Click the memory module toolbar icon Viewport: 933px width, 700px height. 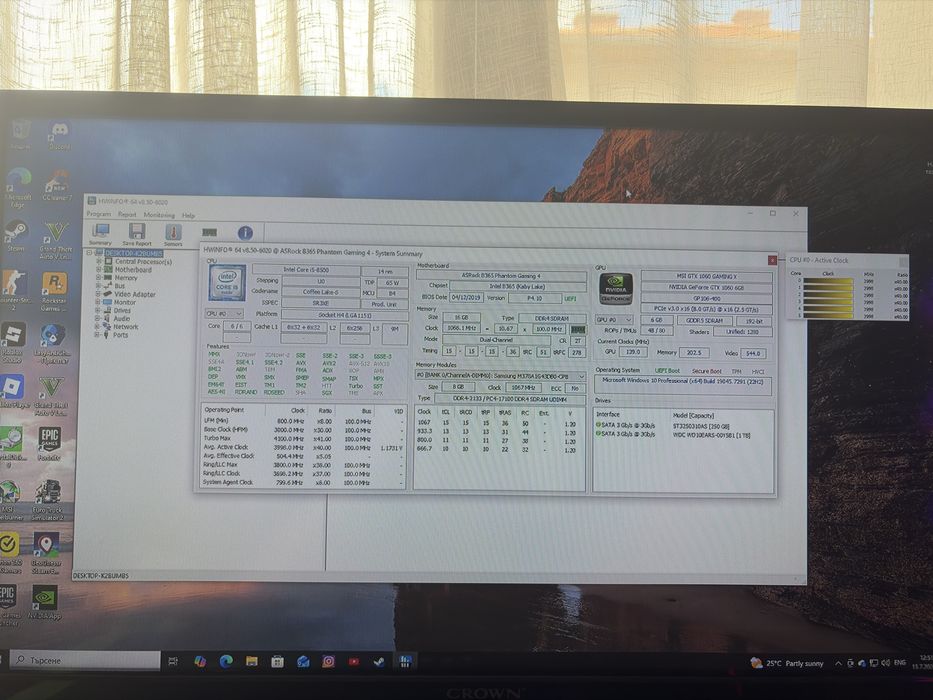(x=209, y=232)
